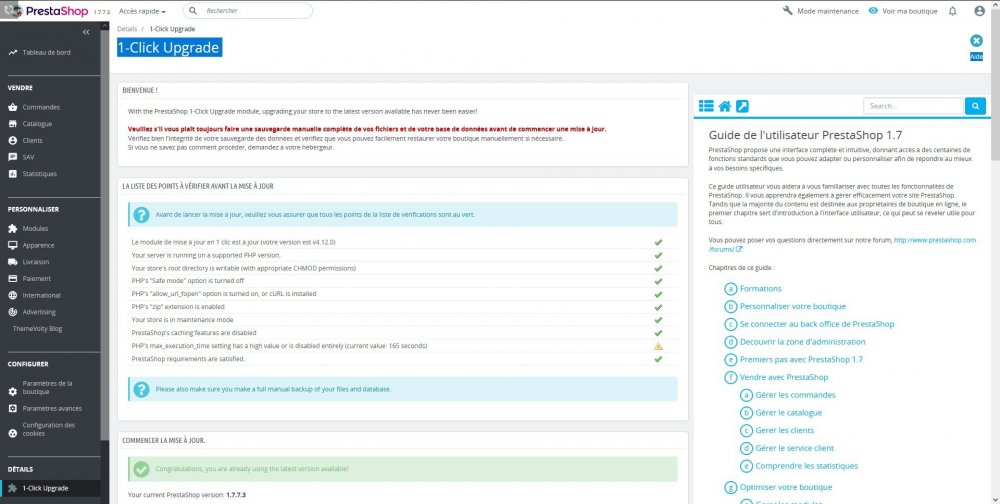Click Configuration des cookies icon
Image resolution: width=1000 pixels, height=504 pixels.
click(13, 433)
